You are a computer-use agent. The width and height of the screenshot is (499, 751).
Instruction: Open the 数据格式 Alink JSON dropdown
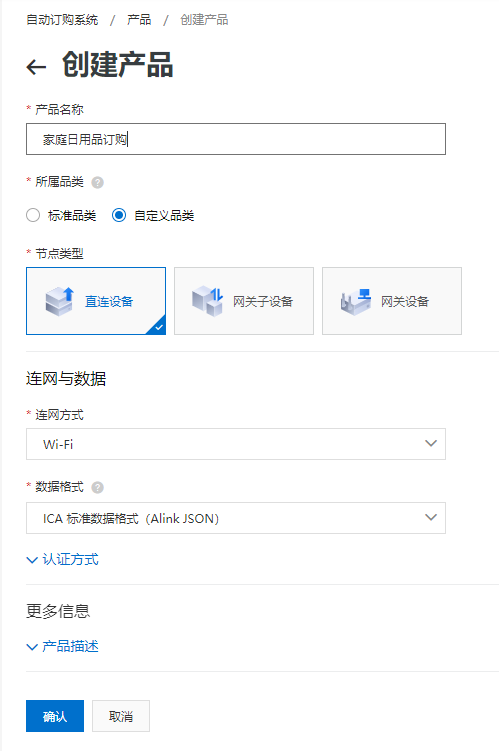tap(236, 518)
